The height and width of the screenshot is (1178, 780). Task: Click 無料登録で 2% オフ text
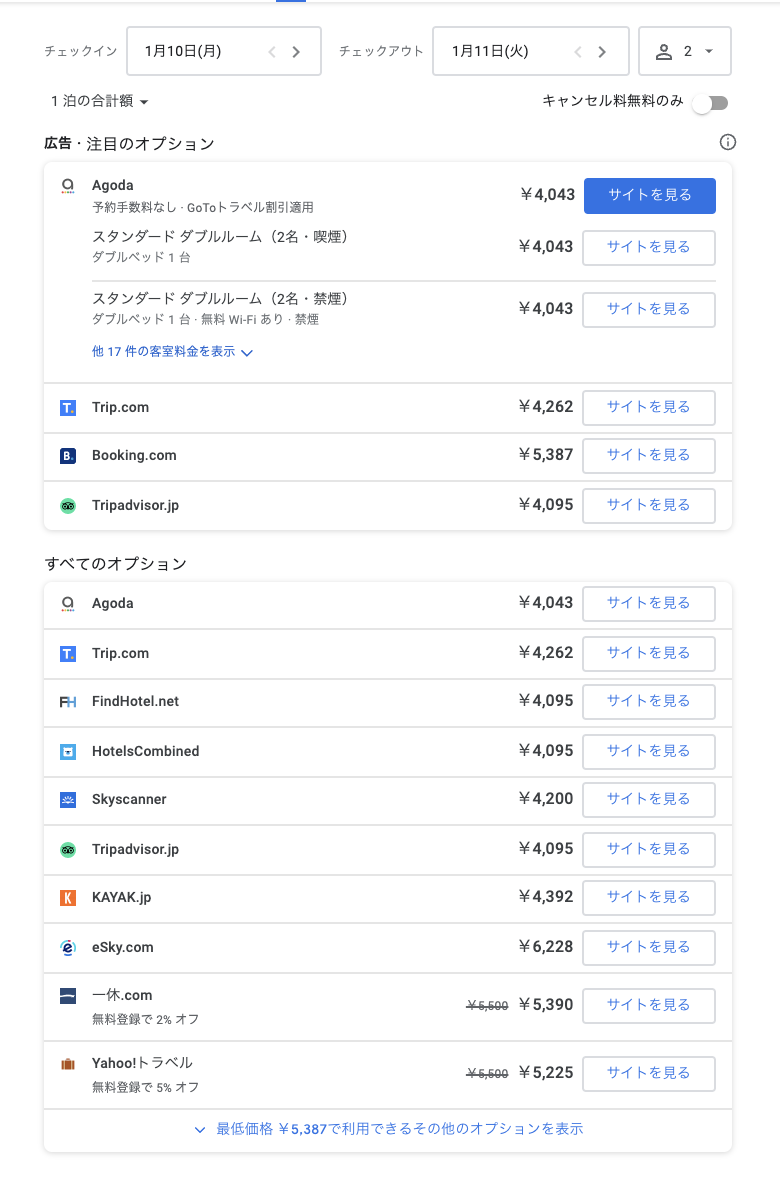146,1019
